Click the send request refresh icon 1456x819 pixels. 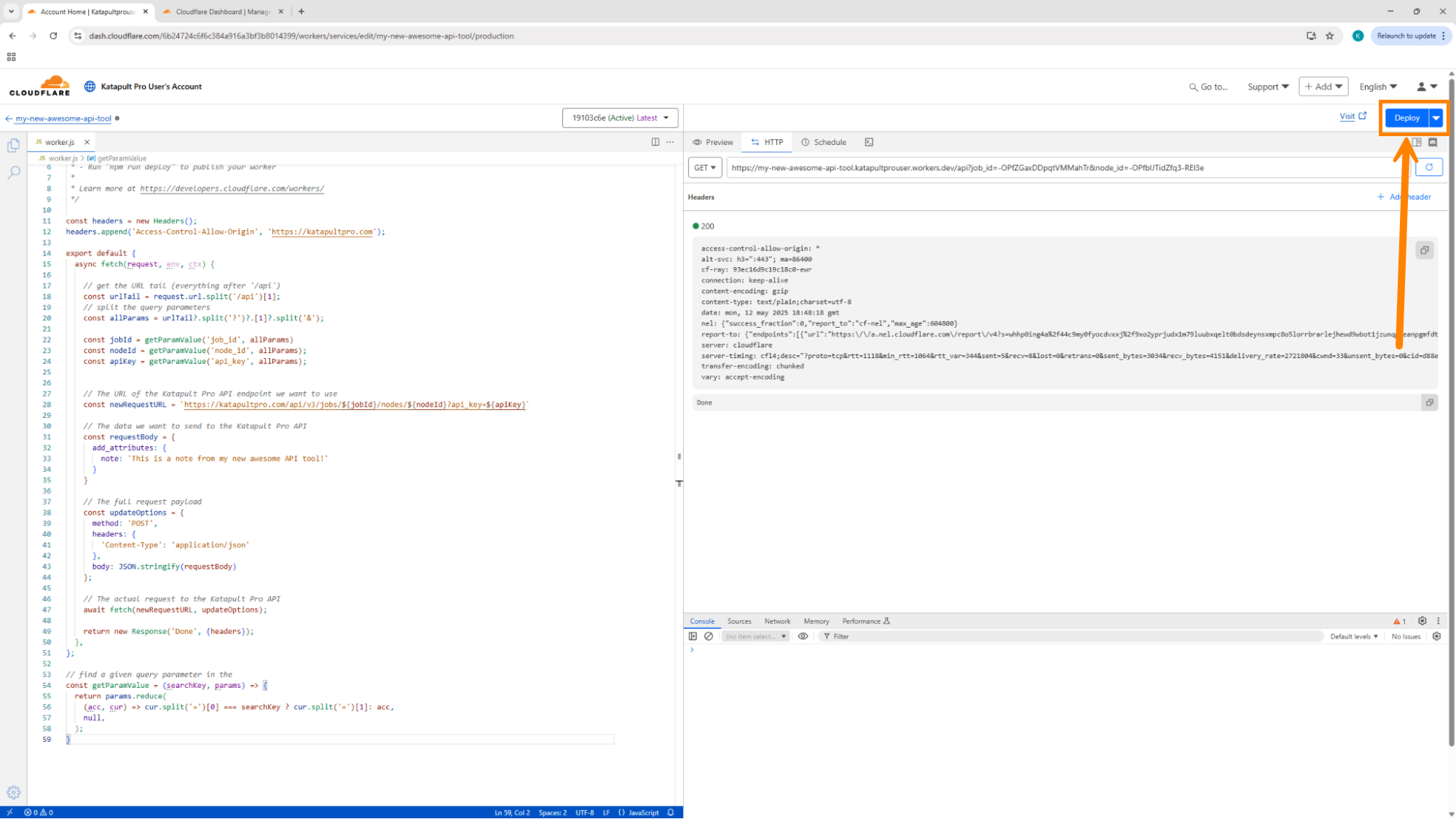coord(1428,167)
